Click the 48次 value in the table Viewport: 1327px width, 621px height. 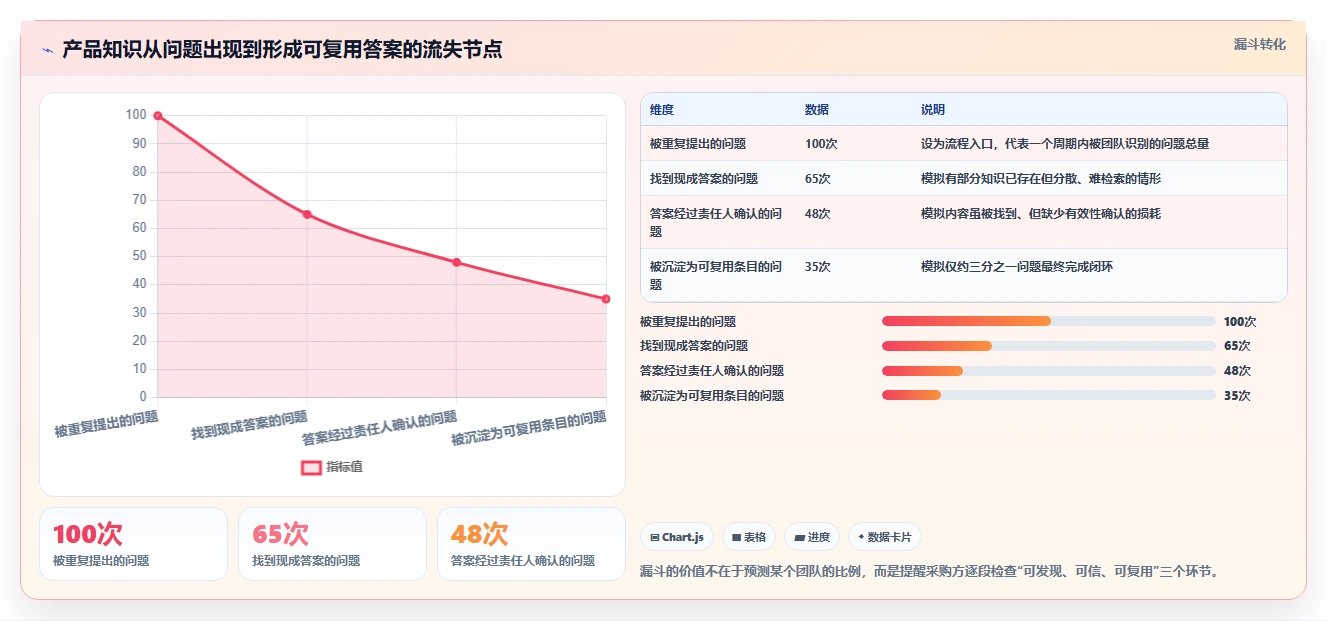coord(818,214)
